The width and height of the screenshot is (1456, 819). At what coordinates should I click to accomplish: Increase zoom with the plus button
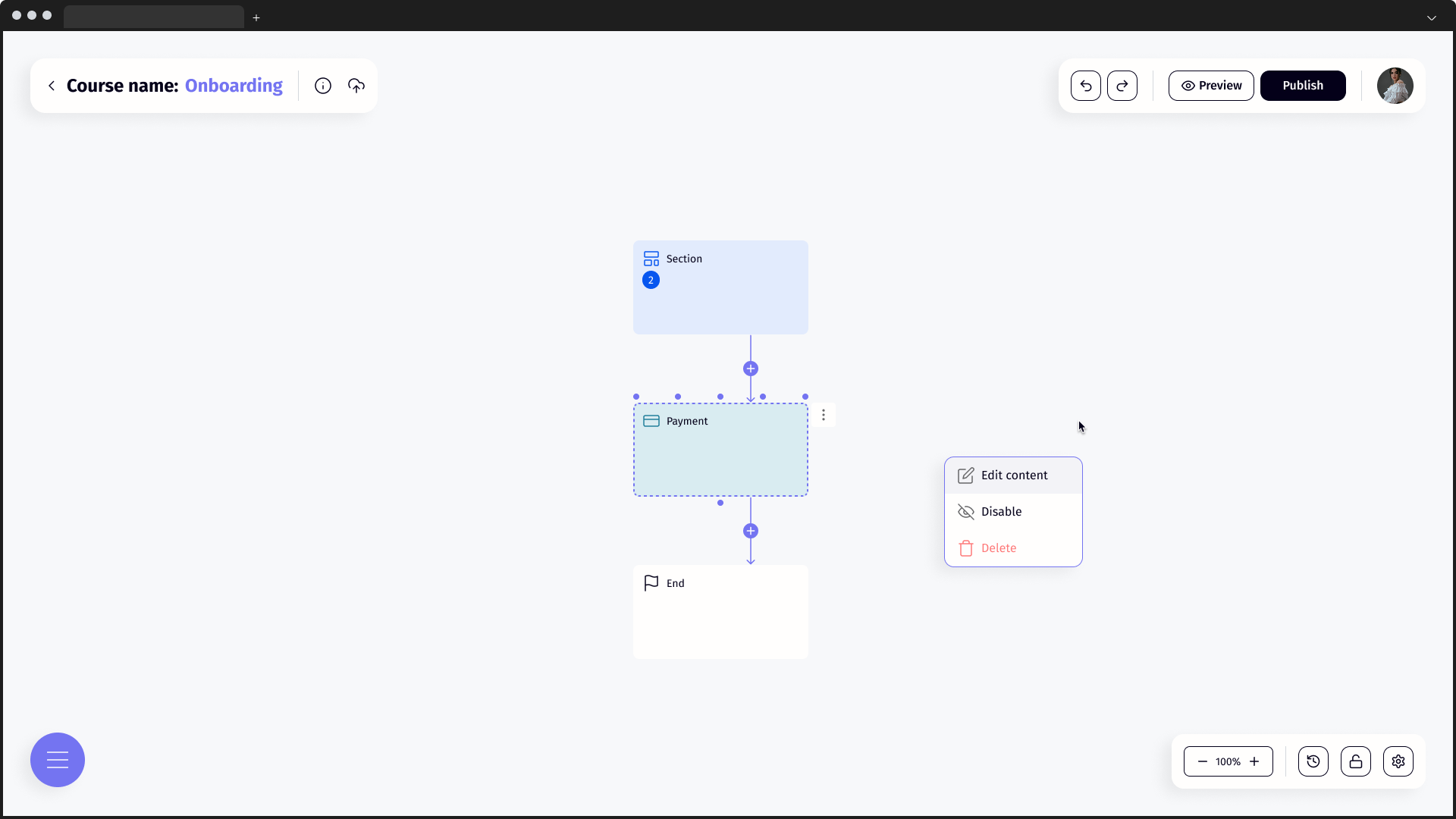(x=1254, y=761)
